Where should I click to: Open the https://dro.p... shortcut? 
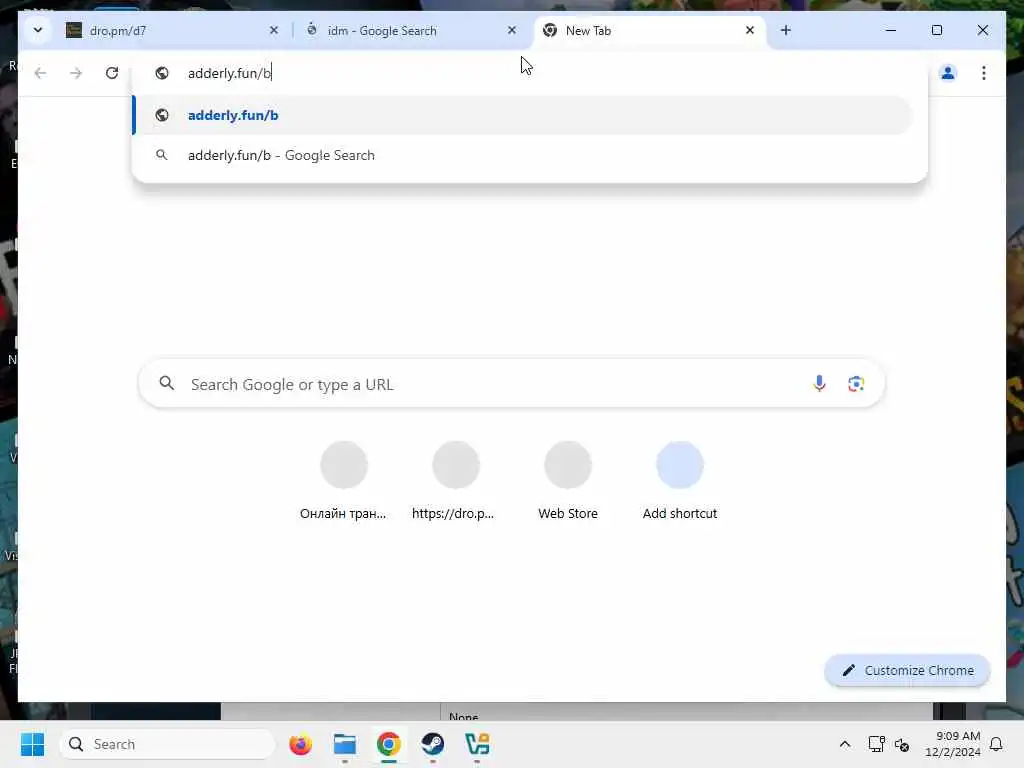pos(455,481)
